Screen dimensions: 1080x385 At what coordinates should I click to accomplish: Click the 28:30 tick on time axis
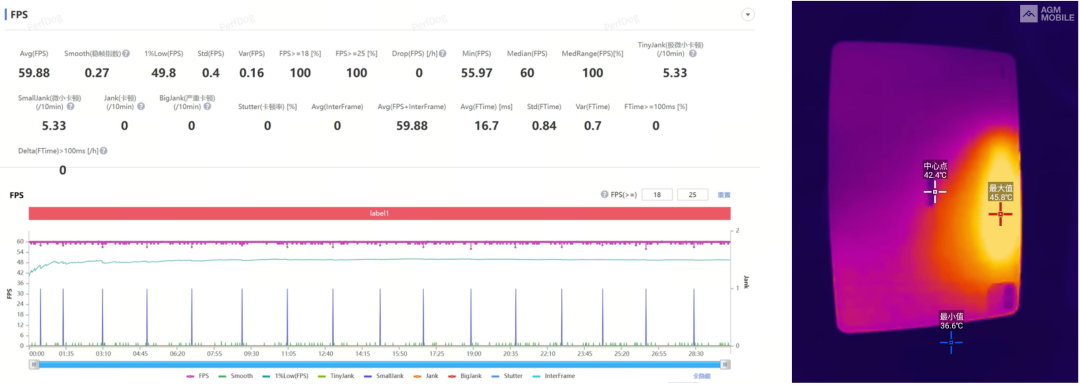[696, 353]
